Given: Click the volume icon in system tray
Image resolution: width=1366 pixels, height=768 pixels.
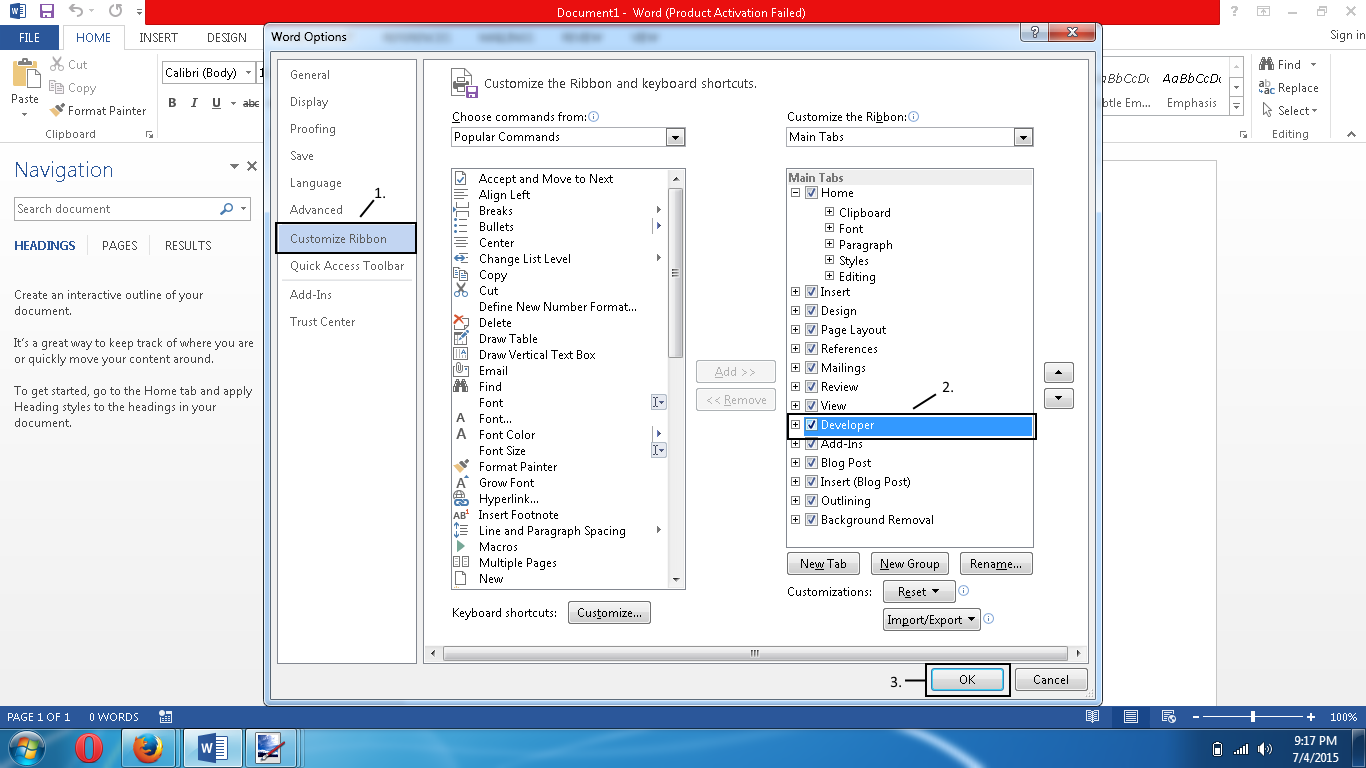Looking at the screenshot, I should tap(1265, 749).
